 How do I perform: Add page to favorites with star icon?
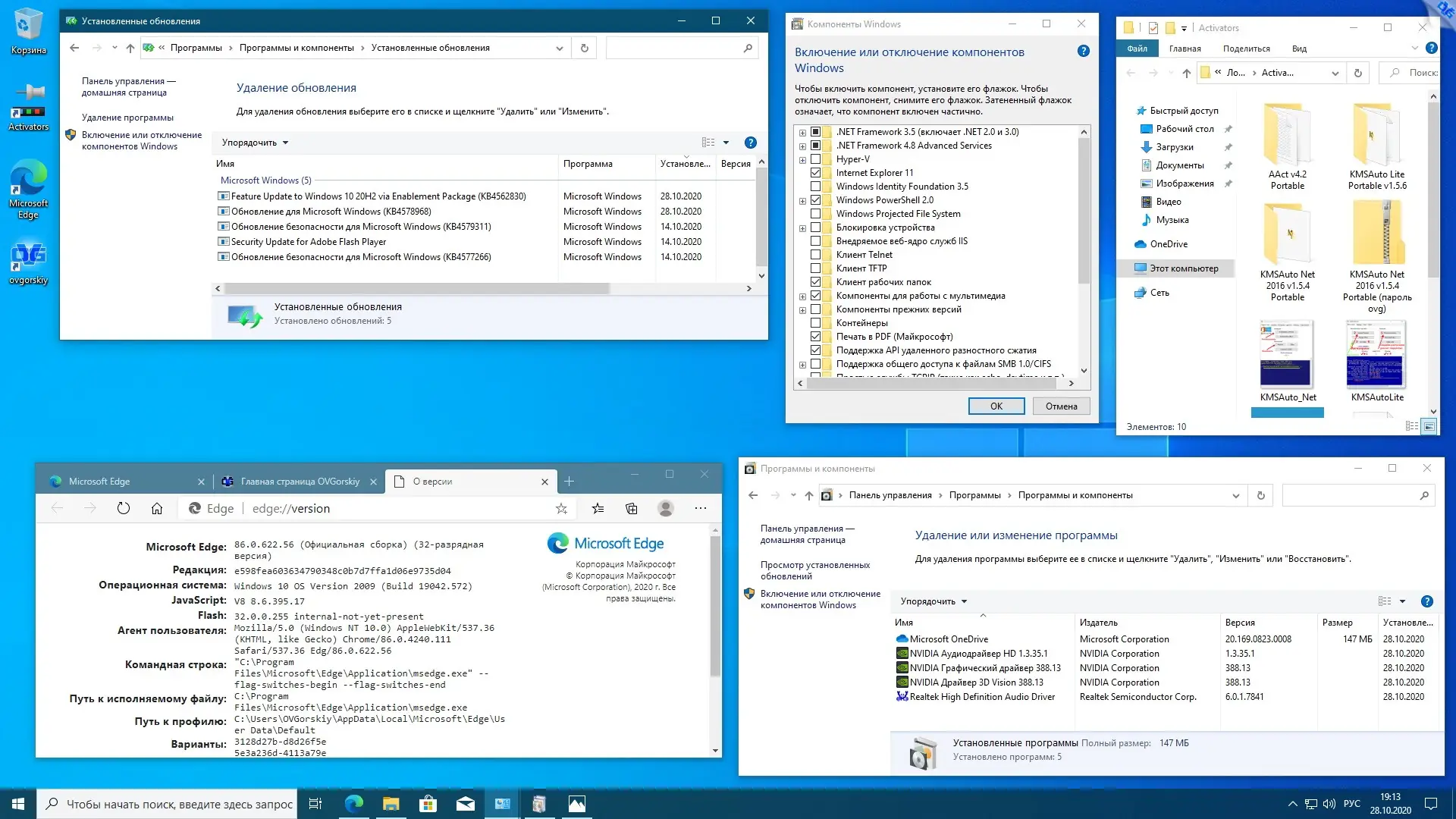click(561, 509)
